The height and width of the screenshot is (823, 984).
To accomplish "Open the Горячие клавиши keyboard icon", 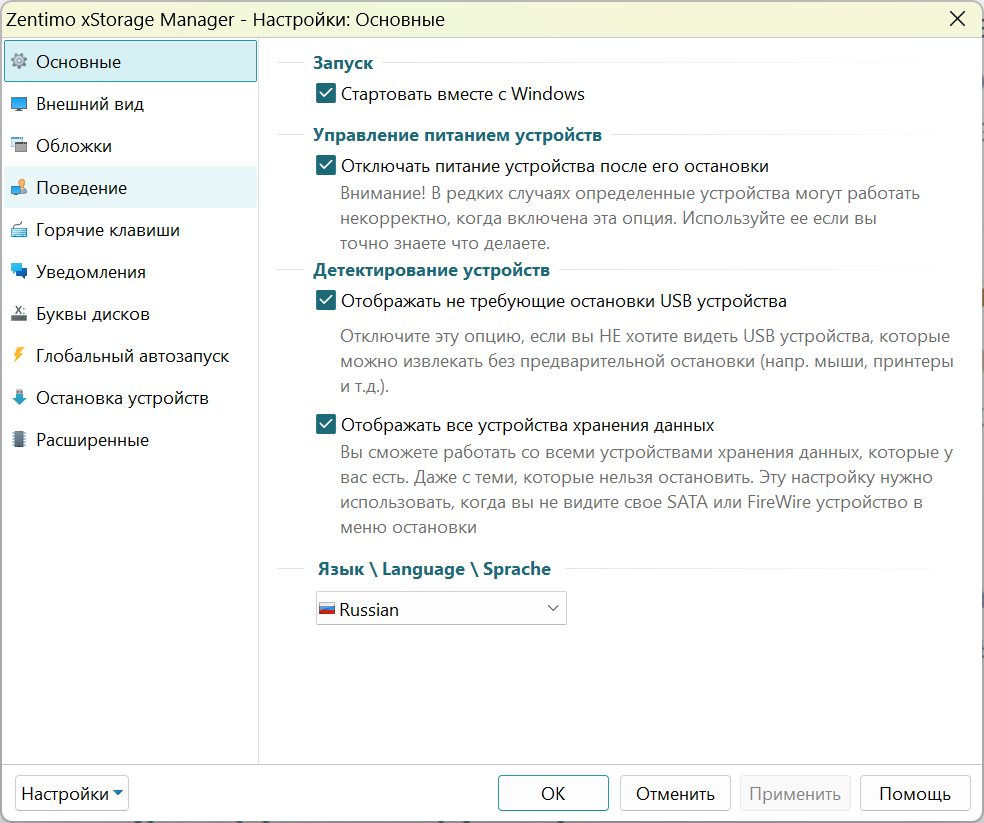I will (x=19, y=229).
